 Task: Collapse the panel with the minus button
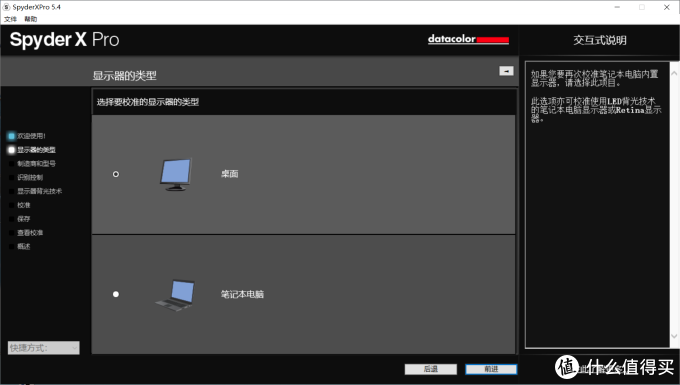click(x=506, y=71)
